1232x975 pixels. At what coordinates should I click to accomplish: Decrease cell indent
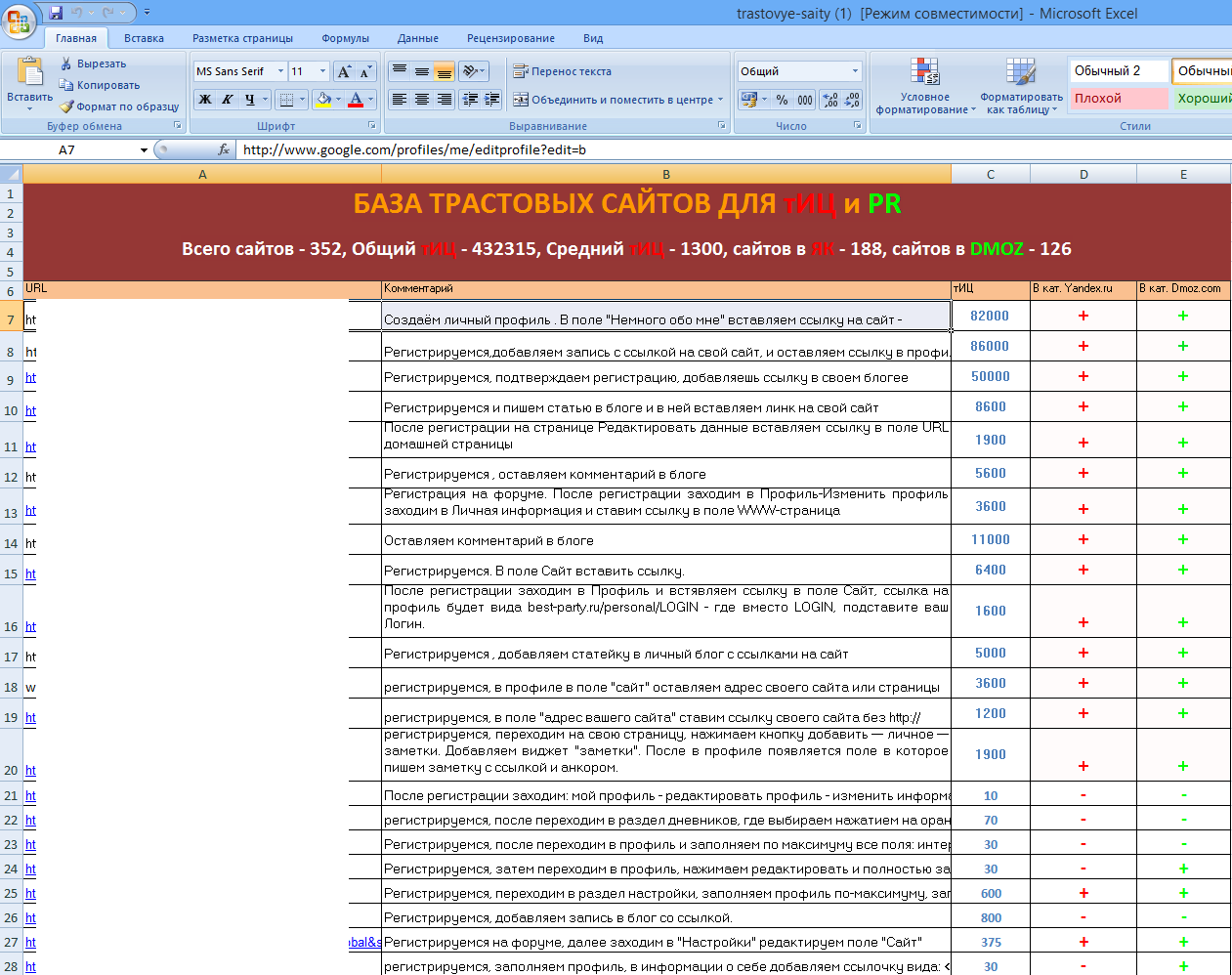click(470, 100)
